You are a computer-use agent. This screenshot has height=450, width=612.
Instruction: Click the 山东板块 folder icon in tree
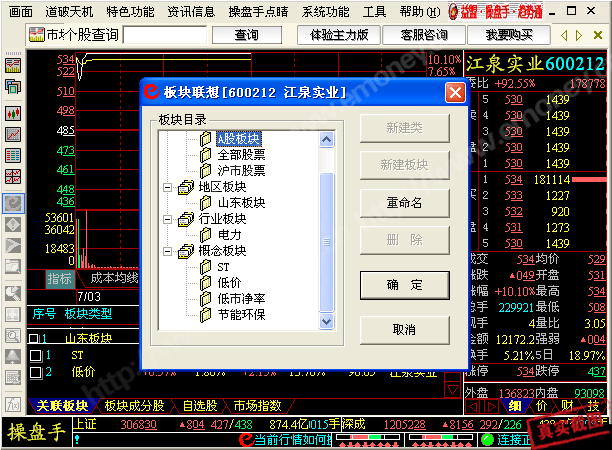point(207,202)
